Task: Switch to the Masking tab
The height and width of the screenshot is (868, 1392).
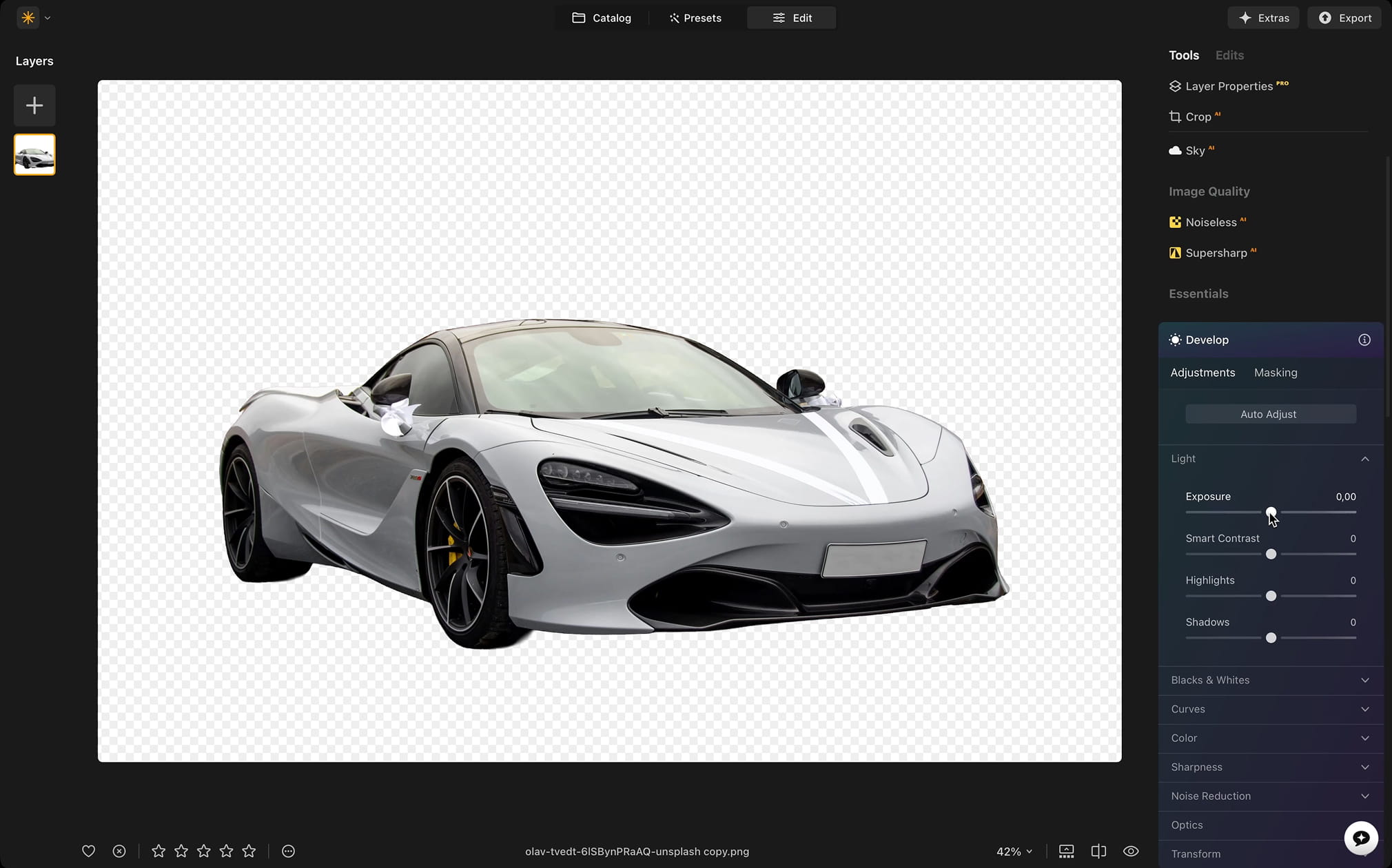Action: coord(1275,373)
